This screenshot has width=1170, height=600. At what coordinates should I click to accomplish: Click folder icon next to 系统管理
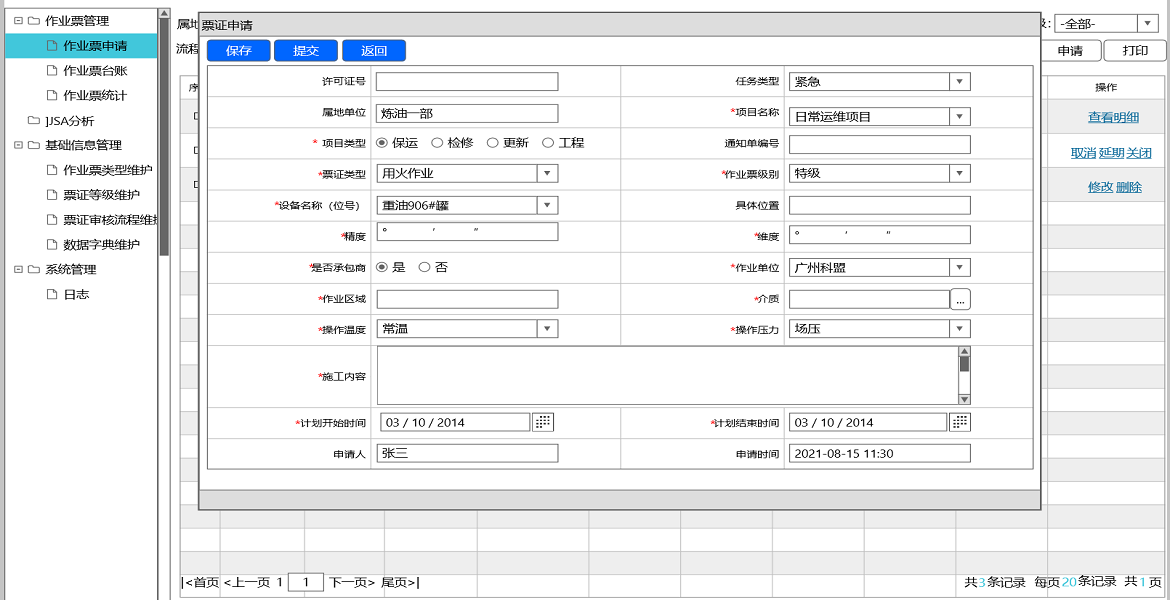(34, 269)
